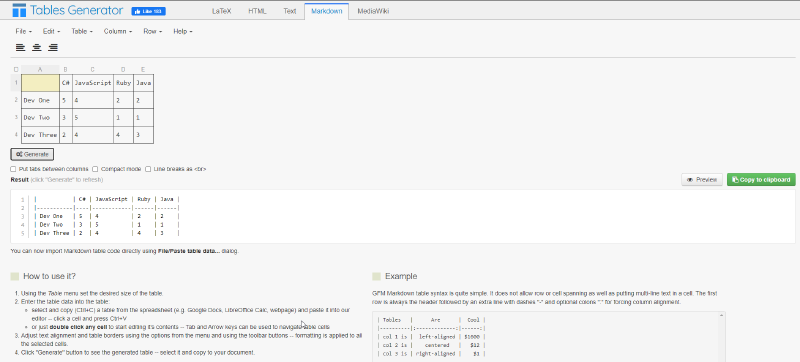The height and width of the screenshot is (362, 800).
Task: Select the empty cell A1
Action: 40,83
